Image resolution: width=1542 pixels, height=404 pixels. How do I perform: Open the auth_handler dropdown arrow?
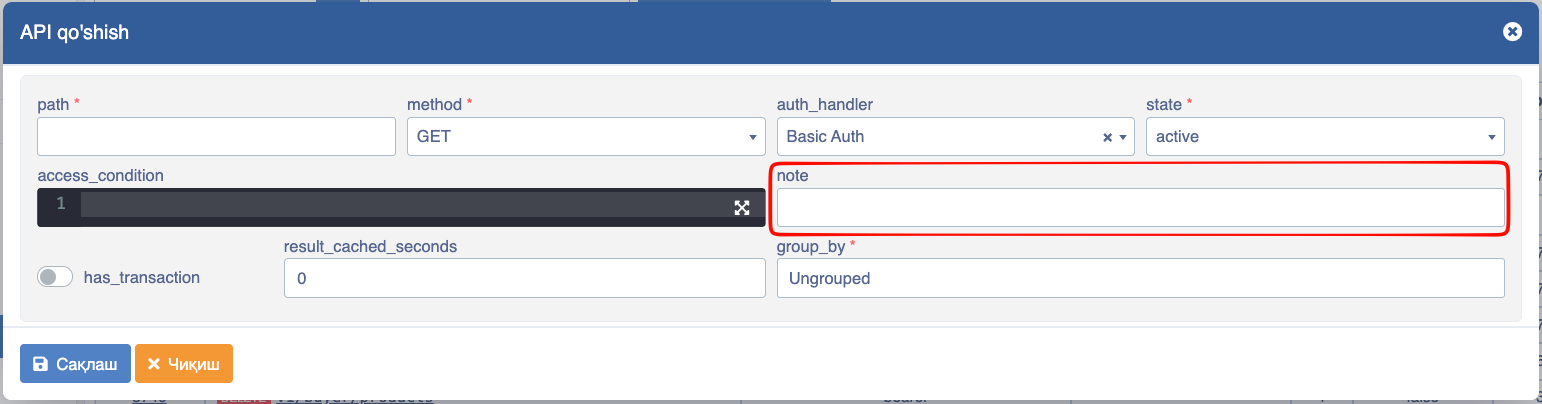click(x=1123, y=137)
